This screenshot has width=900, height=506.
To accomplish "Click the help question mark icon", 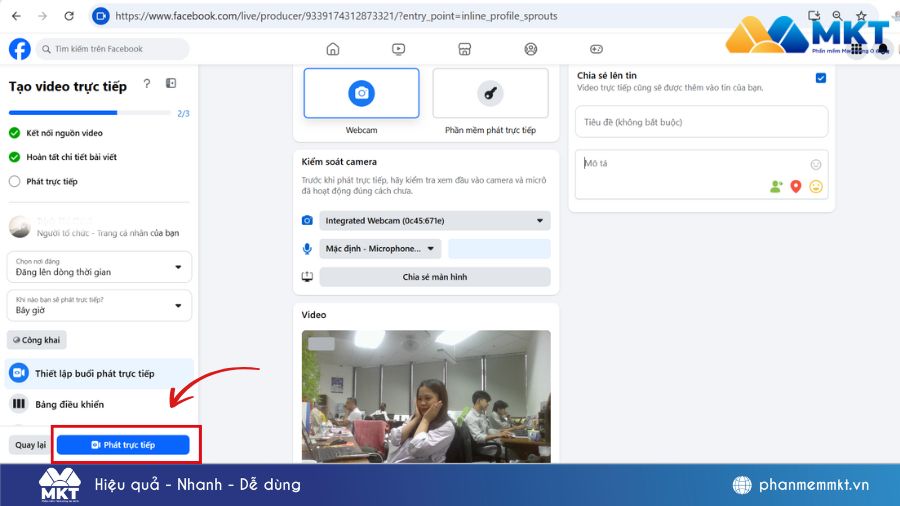I will click(x=147, y=84).
